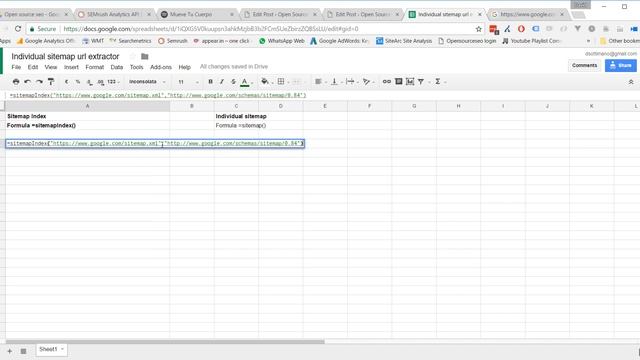Image resolution: width=640 pixels, height=360 pixels.
Task: Select cell with text Individual sitemap
Action: pos(236,116)
